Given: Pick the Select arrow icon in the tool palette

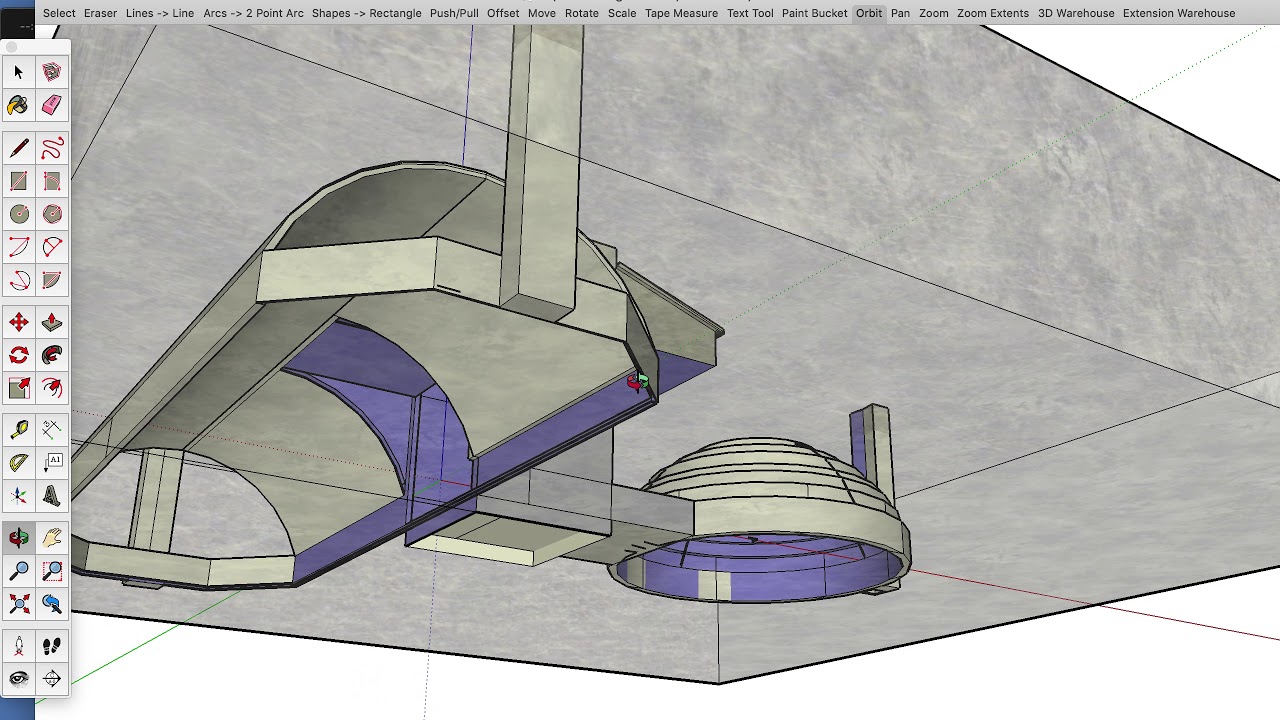Looking at the screenshot, I should pyautogui.click(x=19, y=72).
